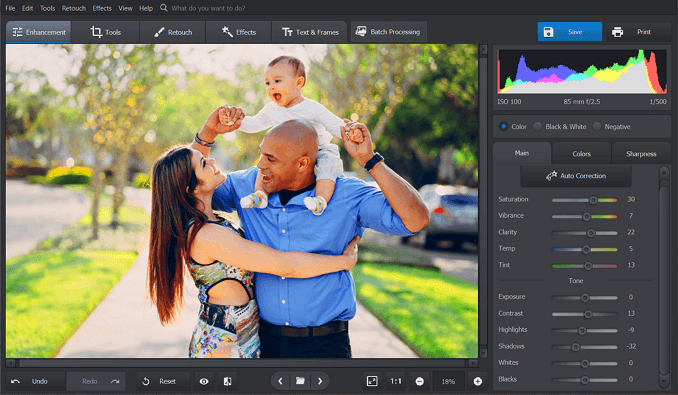Click the Reset button
Screen dimensions: 678x395
tap(163, 381)
